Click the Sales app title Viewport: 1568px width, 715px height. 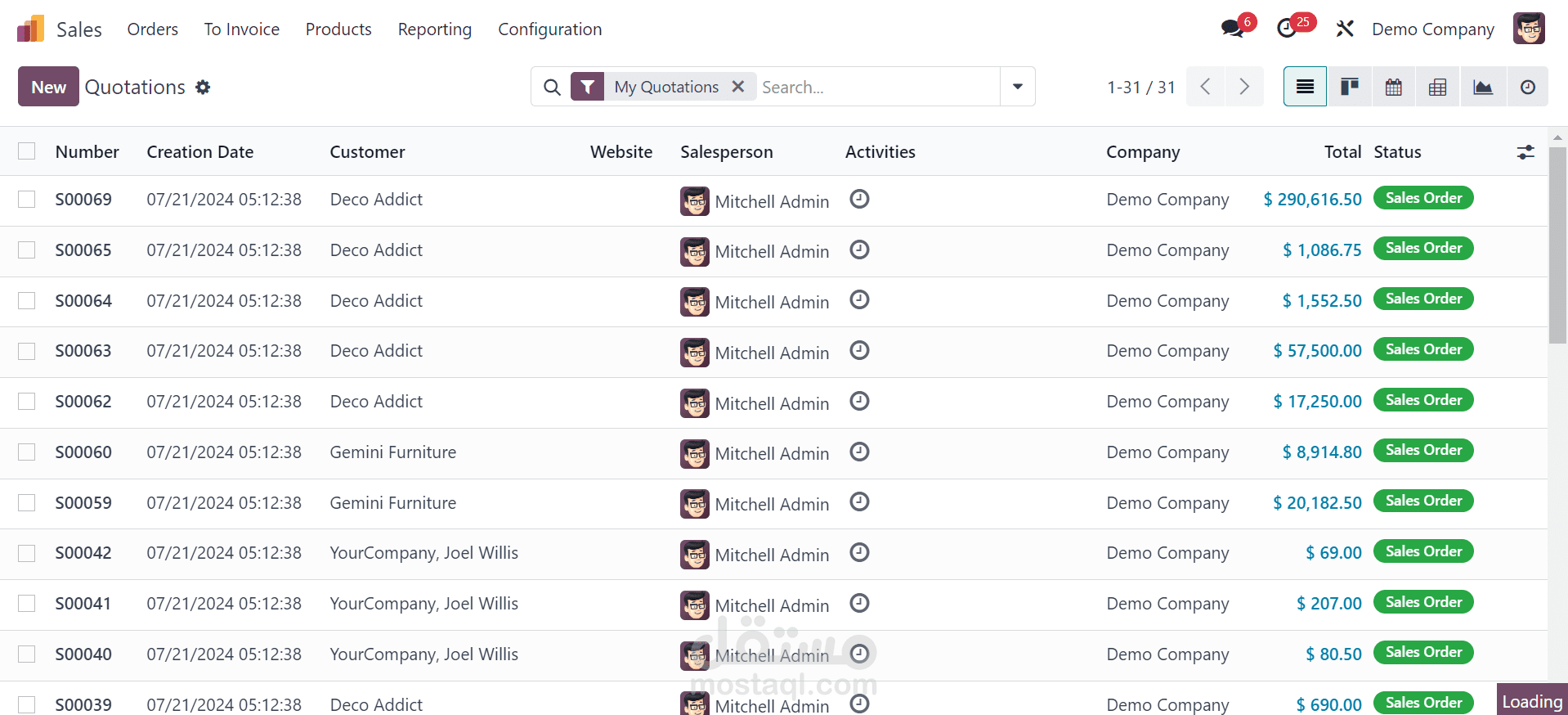click(x=79, y=29)
